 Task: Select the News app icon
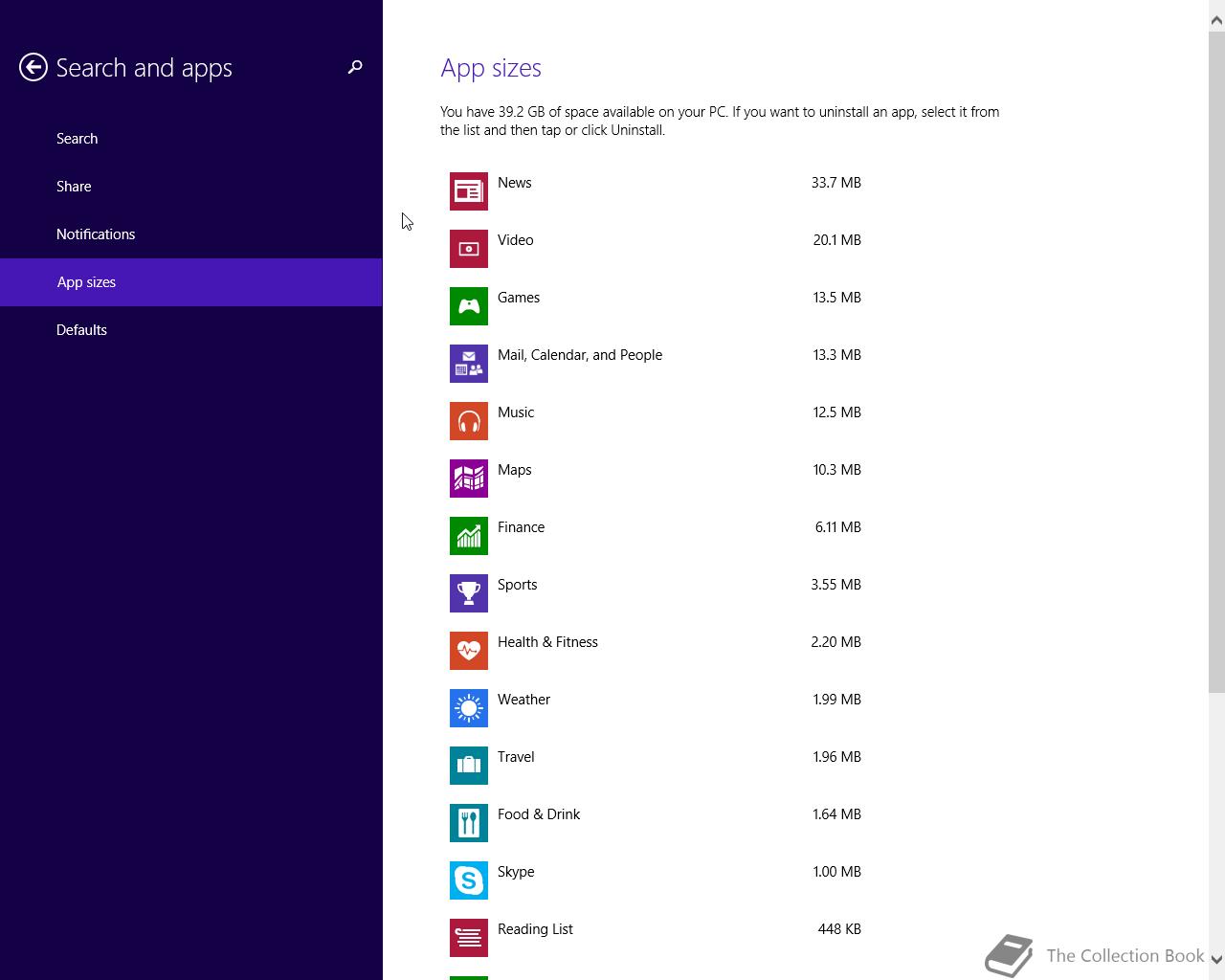click(469, 191)
